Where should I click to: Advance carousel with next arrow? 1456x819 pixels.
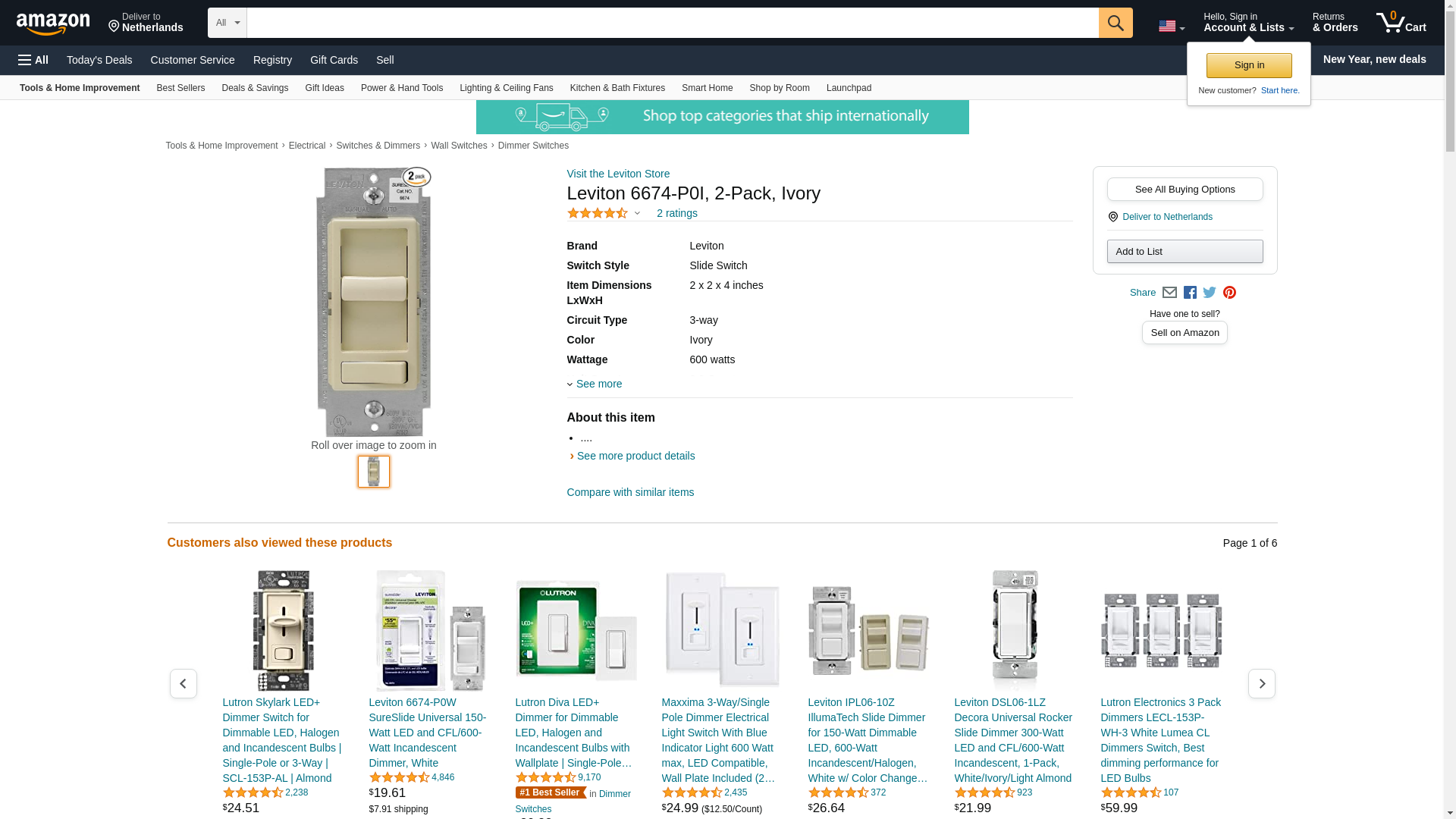coord(1262,684)
